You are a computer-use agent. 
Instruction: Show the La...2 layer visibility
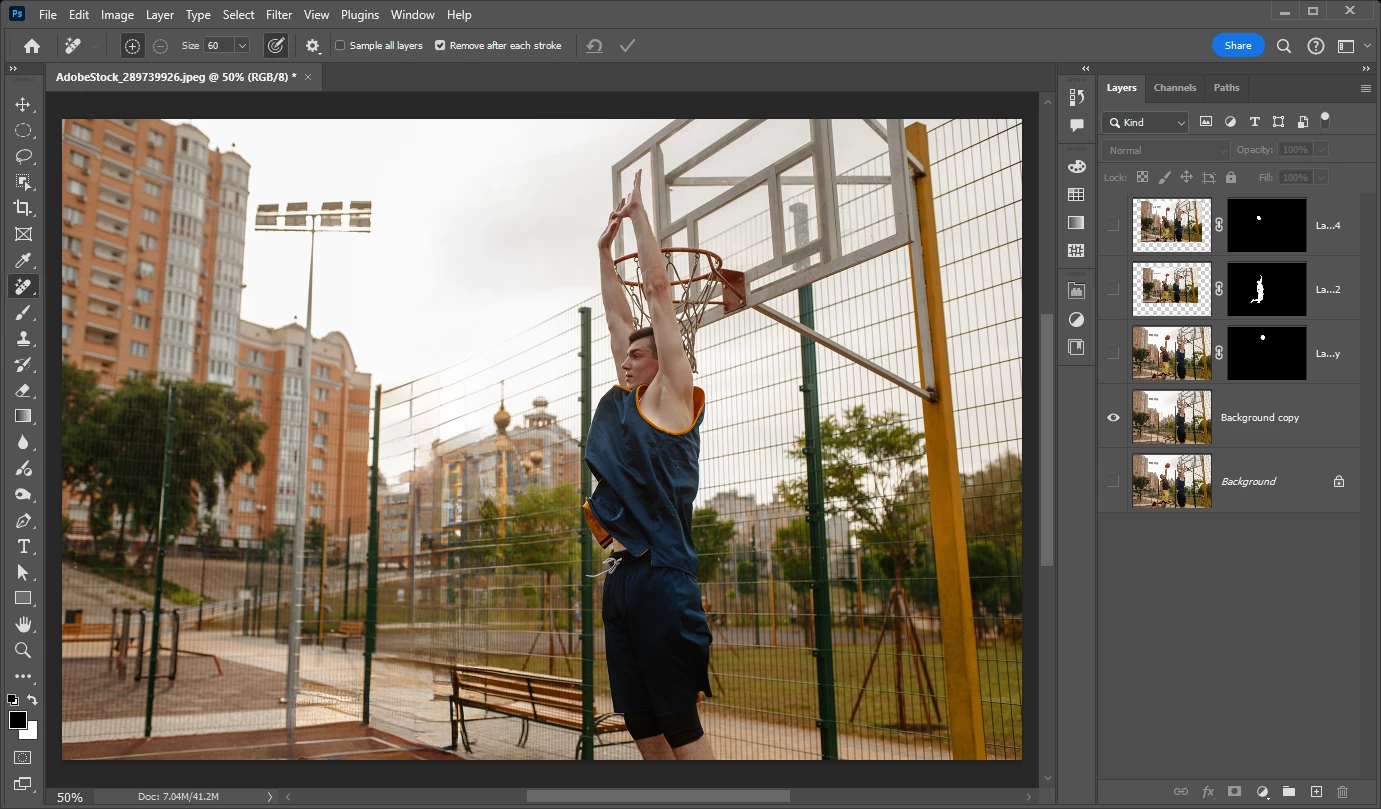click(x=1113, y=290)
